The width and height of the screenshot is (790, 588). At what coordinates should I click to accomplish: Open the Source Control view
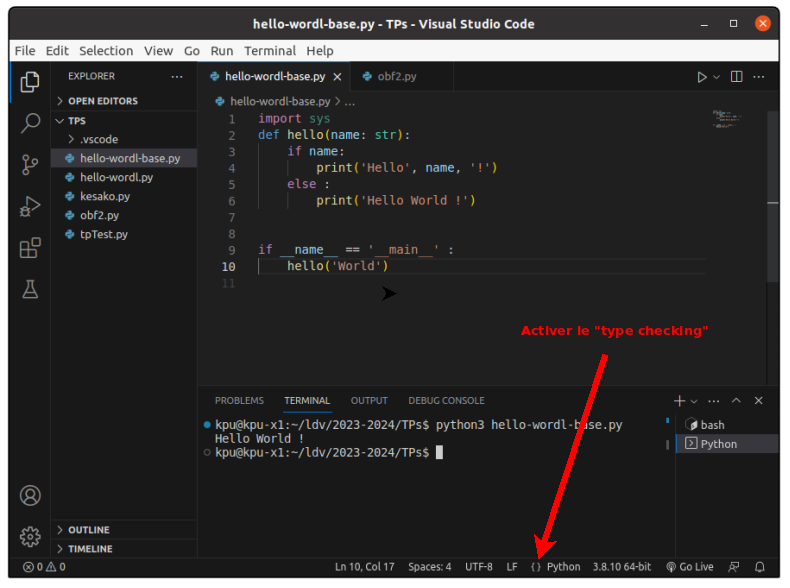pyautogui.click(x=30, y=165)
